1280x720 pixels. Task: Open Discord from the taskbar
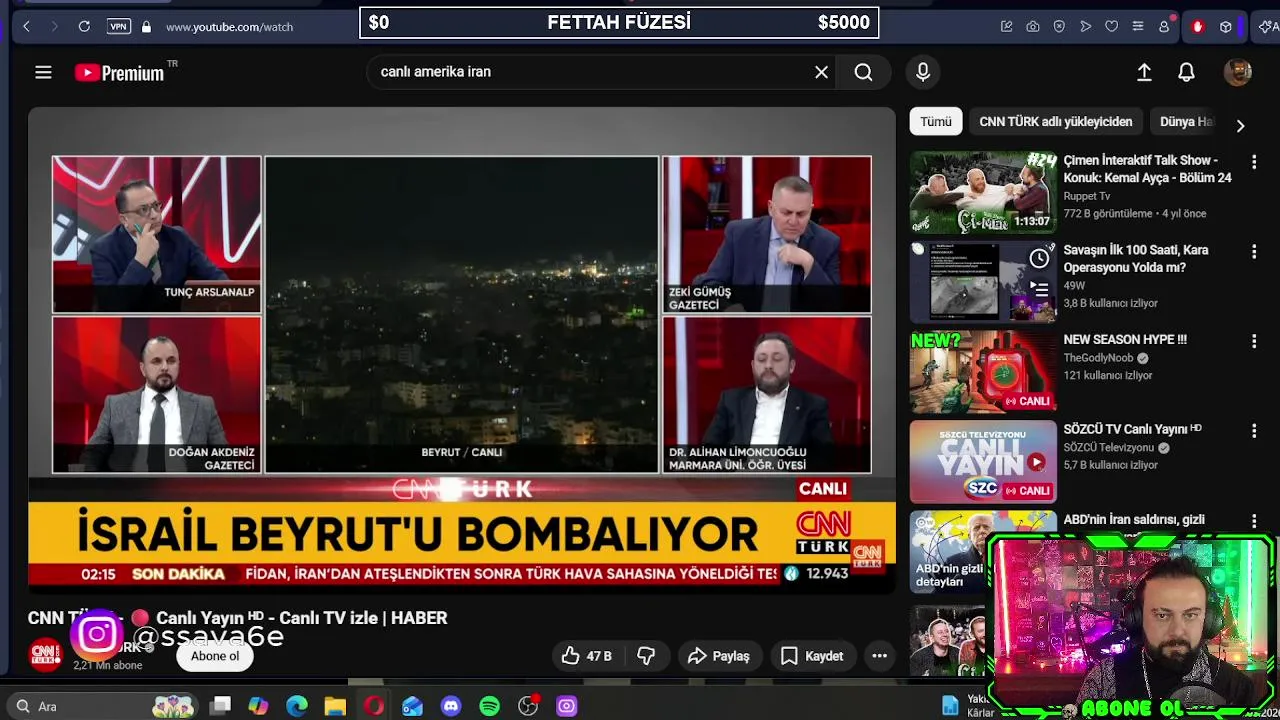tap(451, 706)
